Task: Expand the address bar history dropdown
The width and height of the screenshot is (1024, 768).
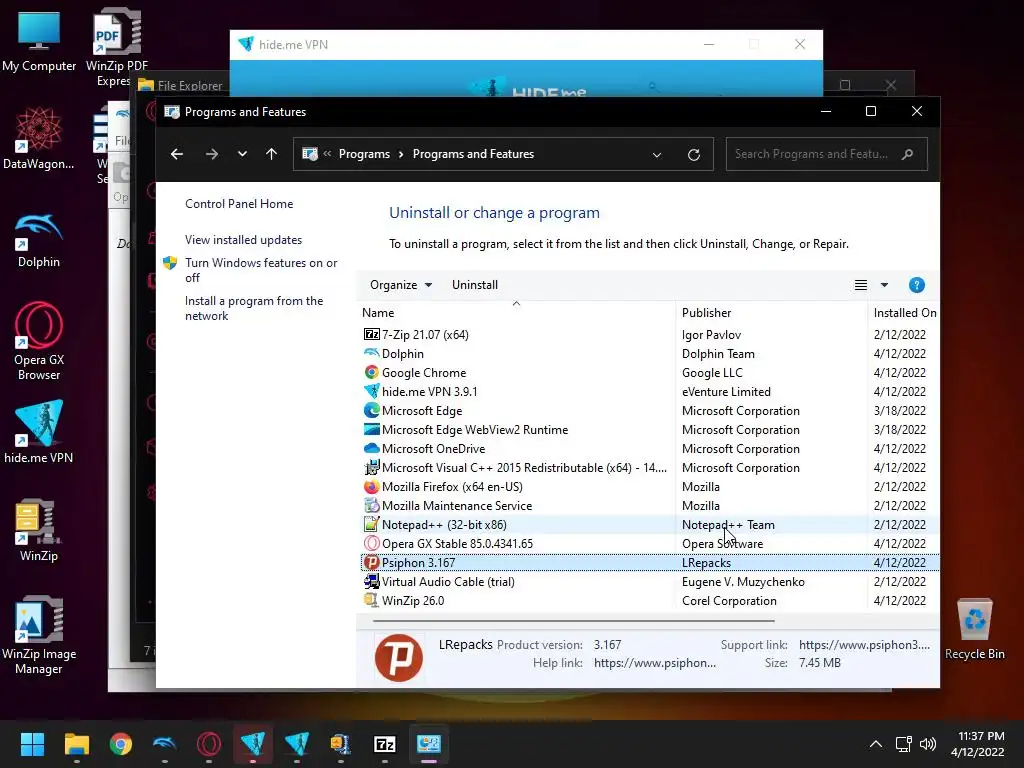Action: (657, 155)
